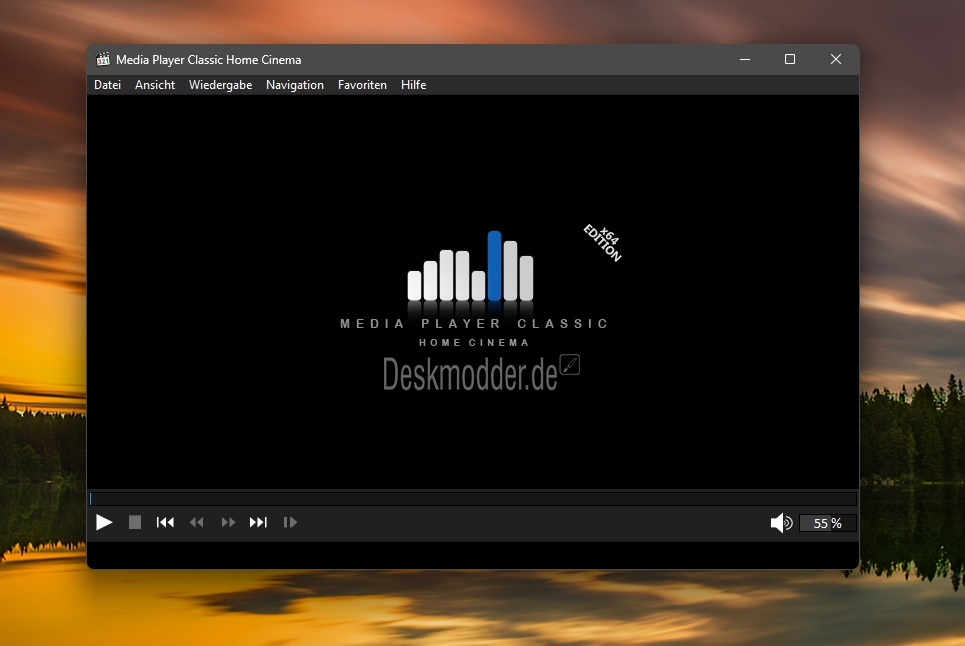965x646 pixels.
Task: Open the Hilfe menu
Action: pyautogui.click(x=414, y=85)
